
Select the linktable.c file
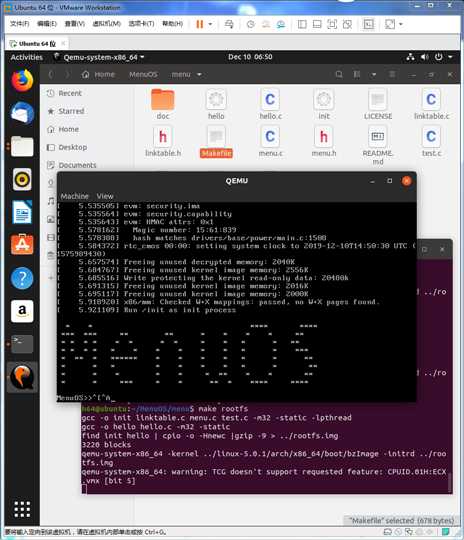431,104
